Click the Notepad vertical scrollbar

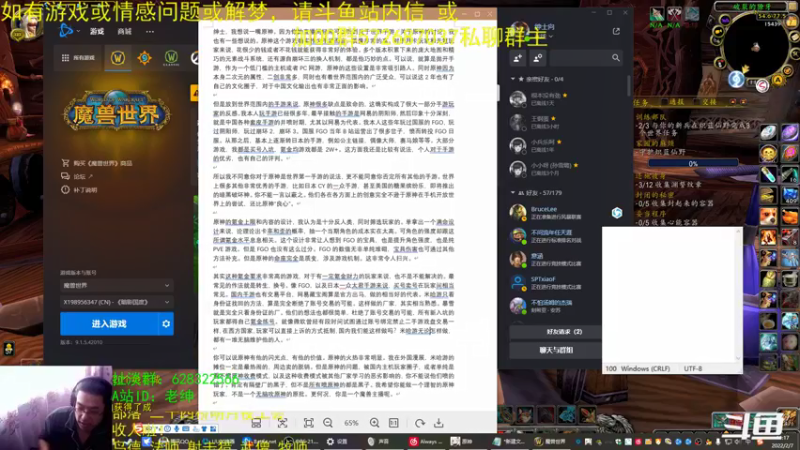point(738,295)
